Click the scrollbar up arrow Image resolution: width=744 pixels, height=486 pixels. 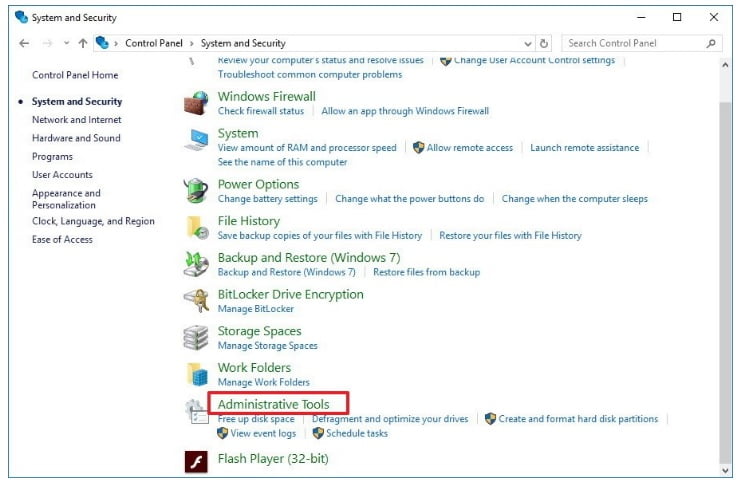pos(725,65)
